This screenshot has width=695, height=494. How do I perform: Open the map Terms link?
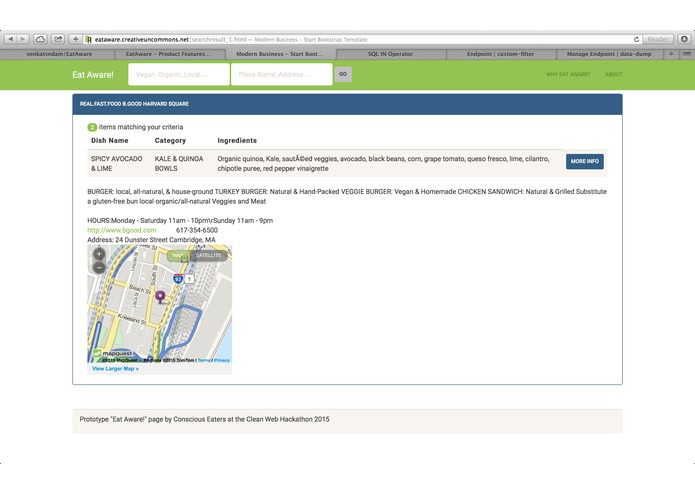click(204, 360)
